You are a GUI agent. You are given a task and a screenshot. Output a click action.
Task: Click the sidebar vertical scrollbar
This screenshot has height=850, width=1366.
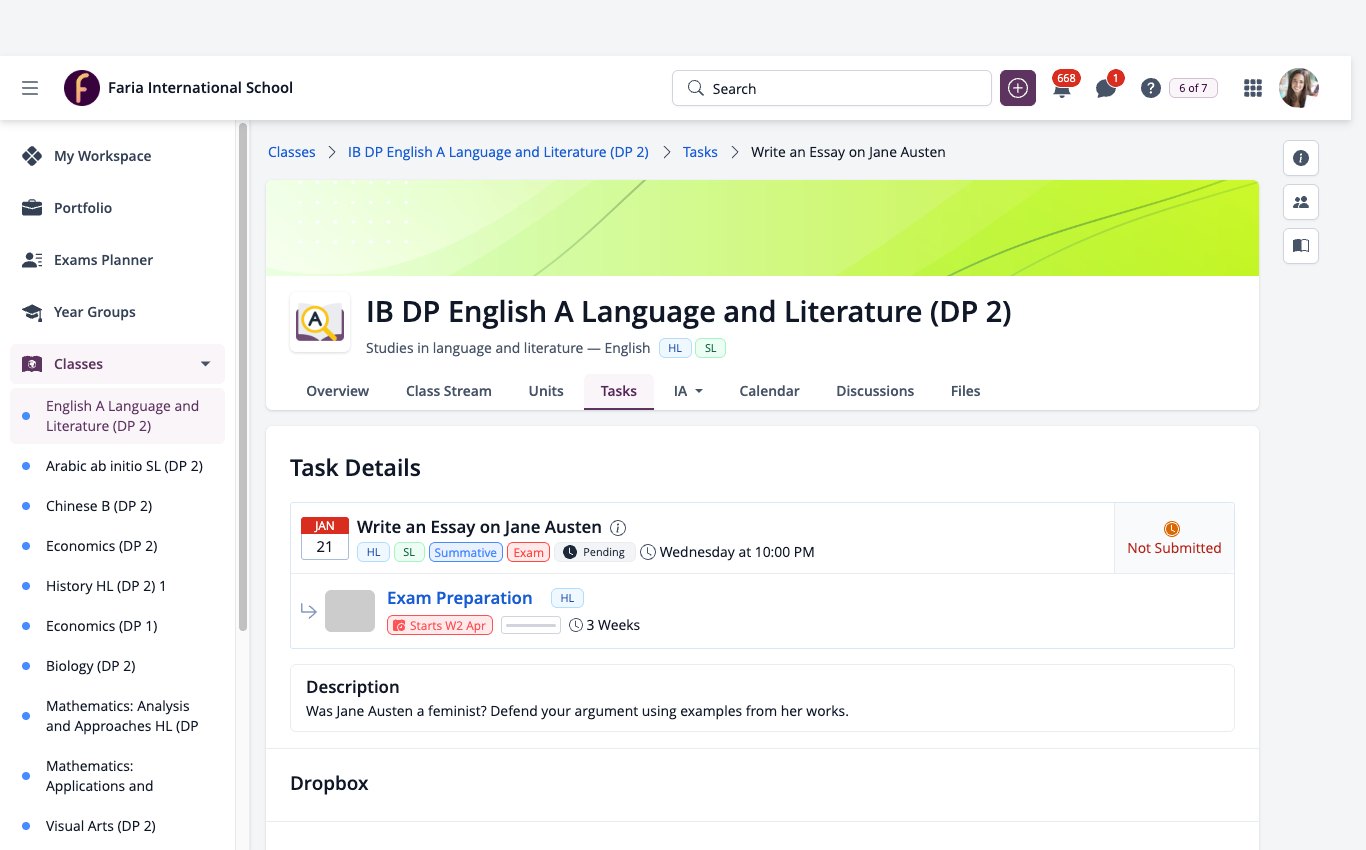[x=243, y=376]
